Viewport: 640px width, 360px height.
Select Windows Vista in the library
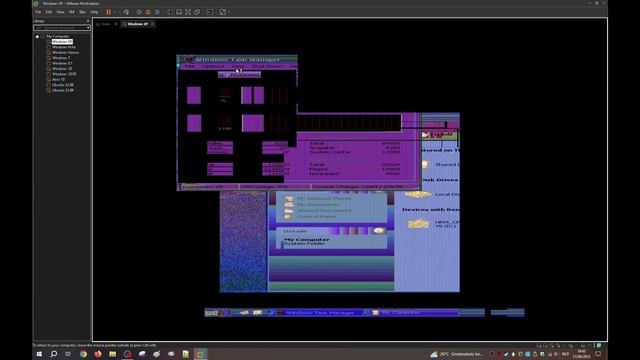coord(64,47)
